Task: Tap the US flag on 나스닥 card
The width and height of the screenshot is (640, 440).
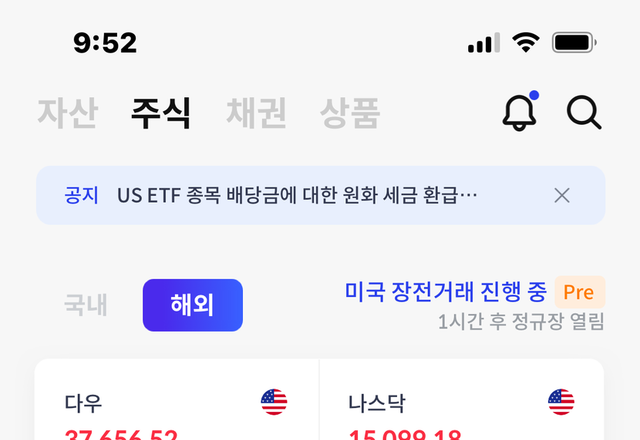Action: pyautogui.click(x=561, y=402)
